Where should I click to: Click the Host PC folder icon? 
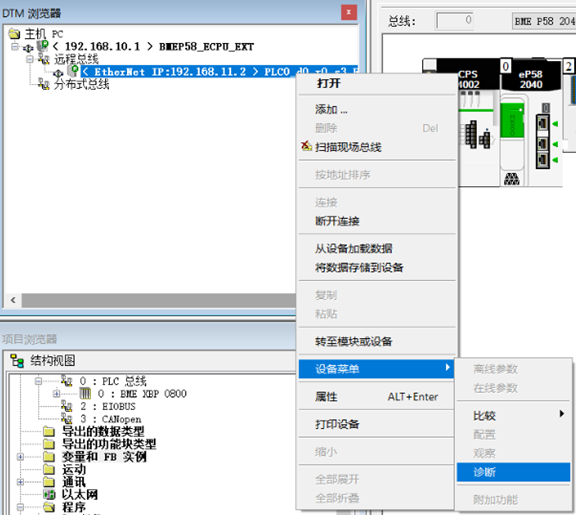14,34
